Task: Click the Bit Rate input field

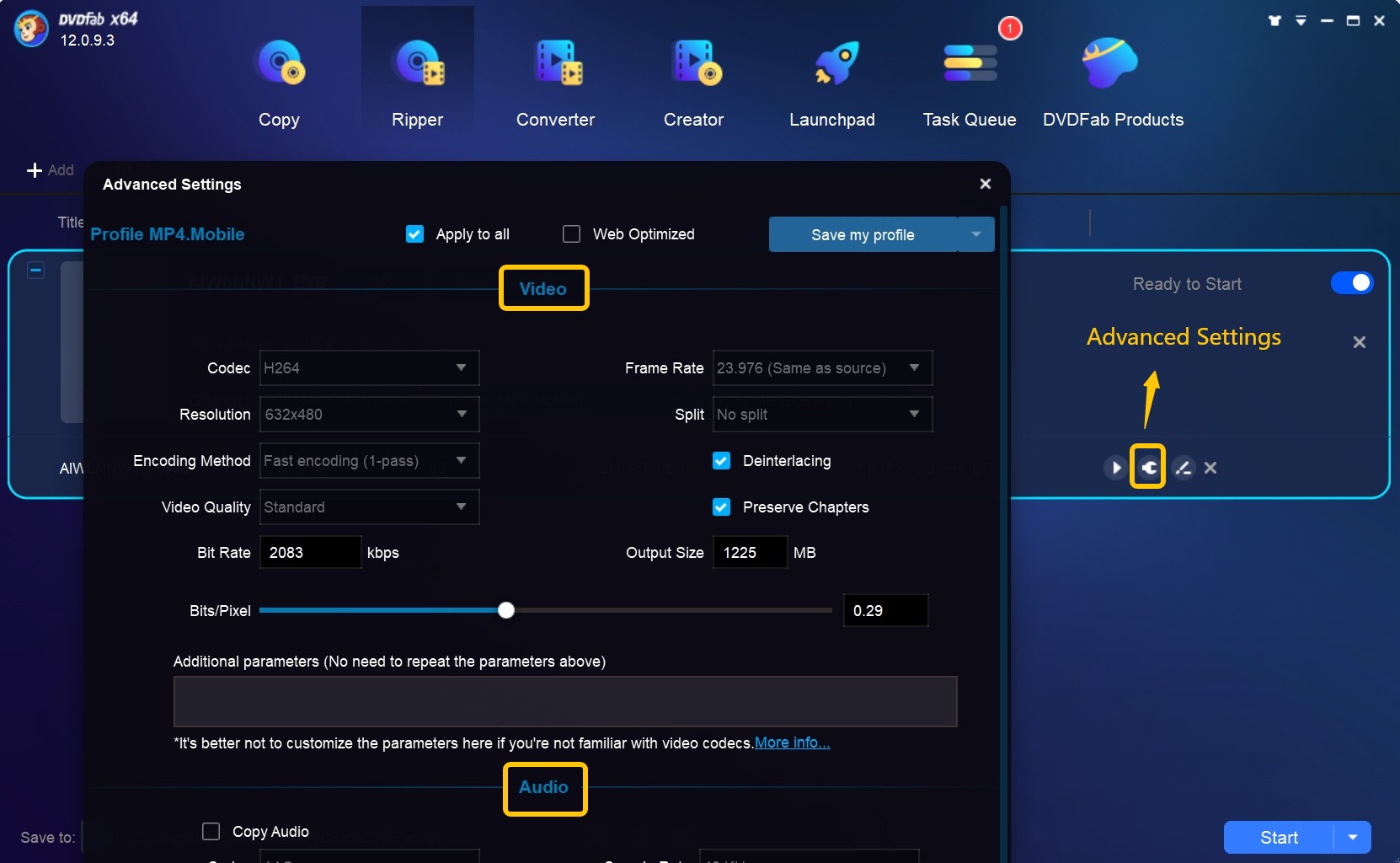Action: (311, 553)
